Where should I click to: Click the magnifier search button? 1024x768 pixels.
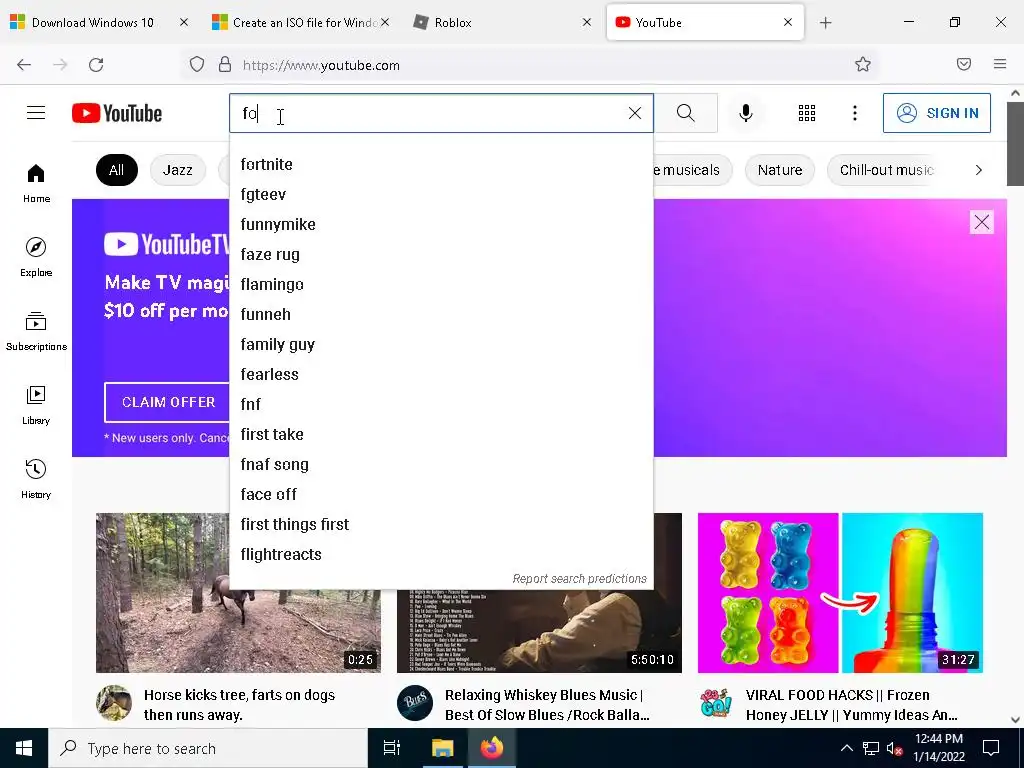click(x=686, y=113)
